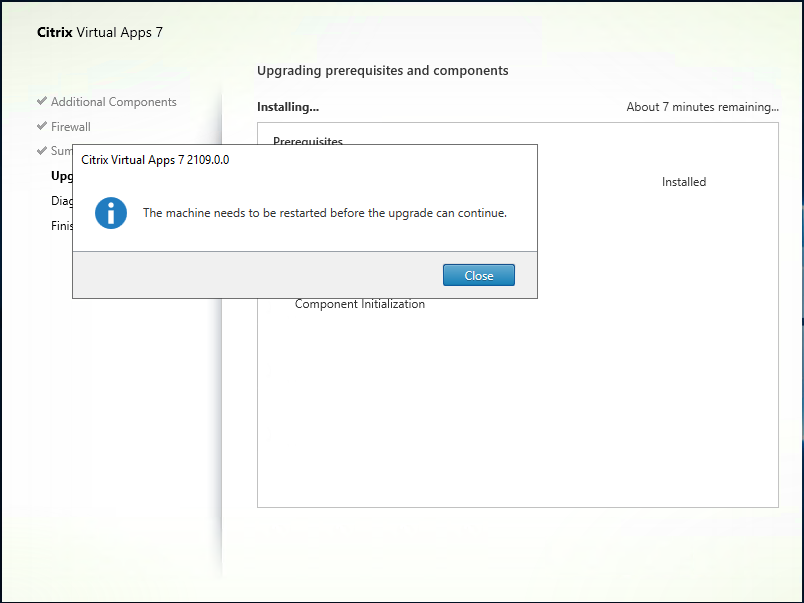
Task: Click the 'Citrix Virtual Apps 7 2109.0.0' dialog title
Action: click(155, 160)
